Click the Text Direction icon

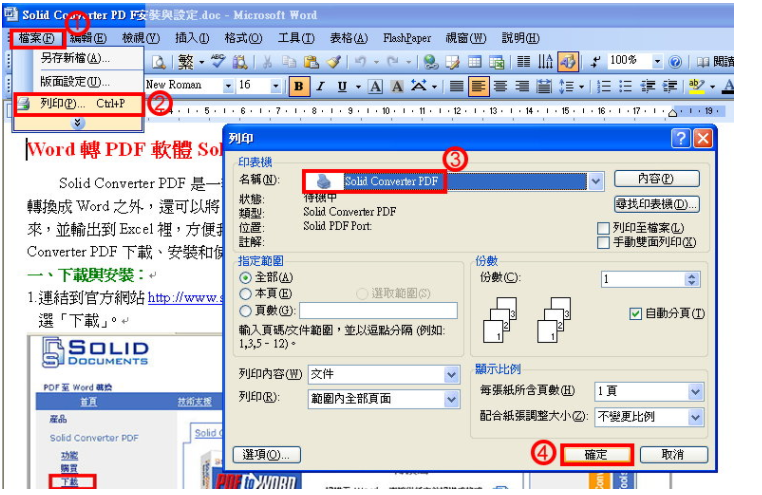click(x=545, y=62)
